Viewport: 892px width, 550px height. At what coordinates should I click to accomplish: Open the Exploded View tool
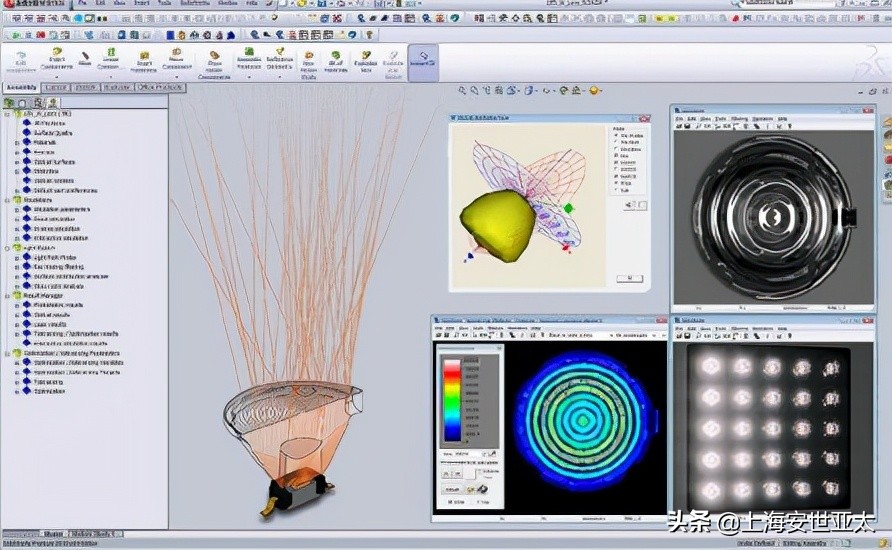(x=366, y=62)
